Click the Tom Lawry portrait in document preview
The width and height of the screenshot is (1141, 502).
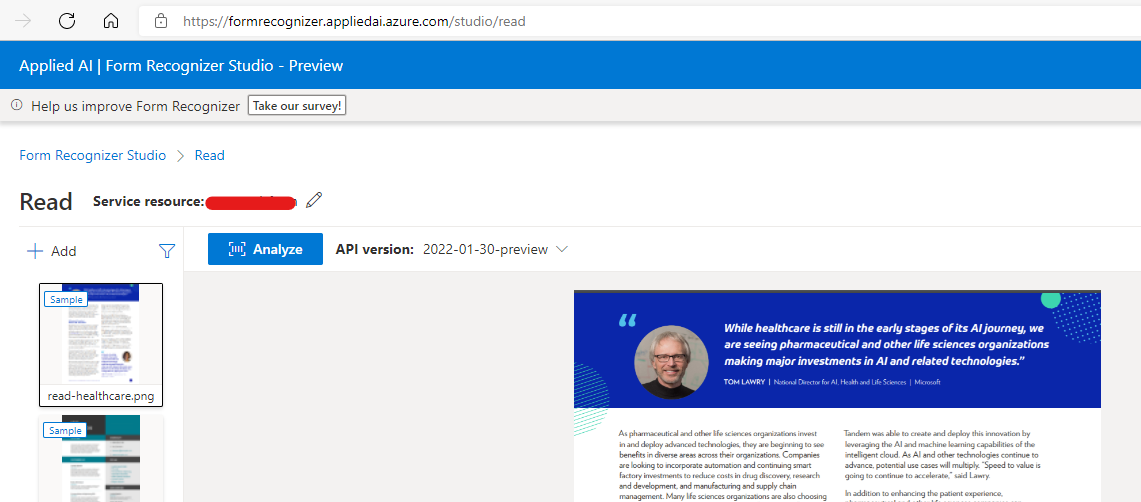point(671,362)
